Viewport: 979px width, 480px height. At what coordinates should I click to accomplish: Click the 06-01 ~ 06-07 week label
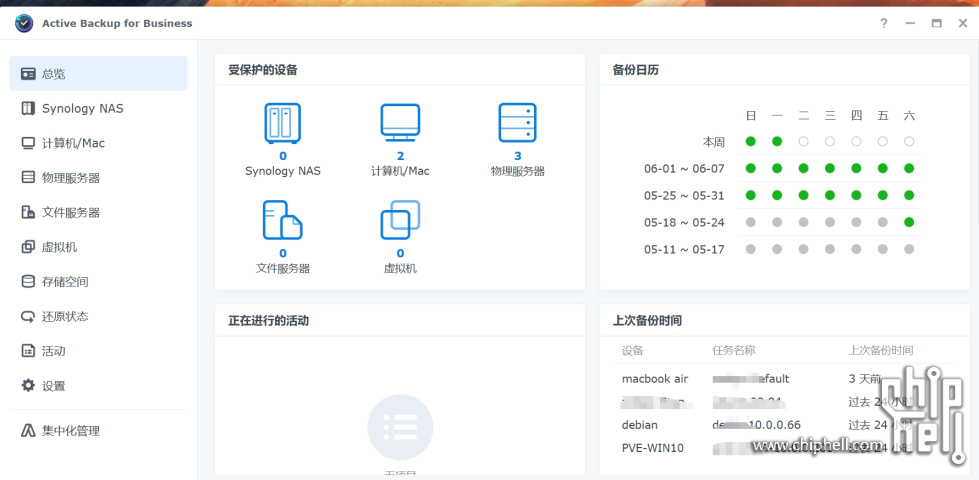684,169
